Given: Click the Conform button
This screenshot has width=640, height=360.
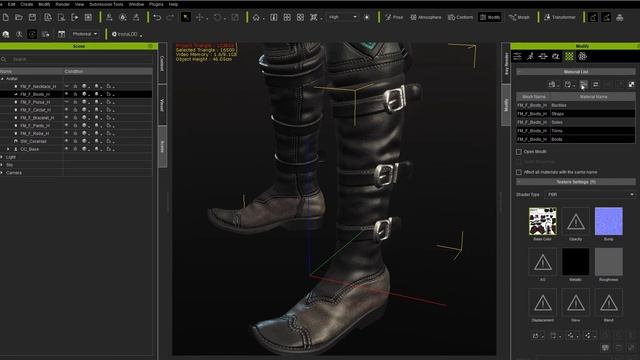Looking at the screenshot, I should 460,17.
